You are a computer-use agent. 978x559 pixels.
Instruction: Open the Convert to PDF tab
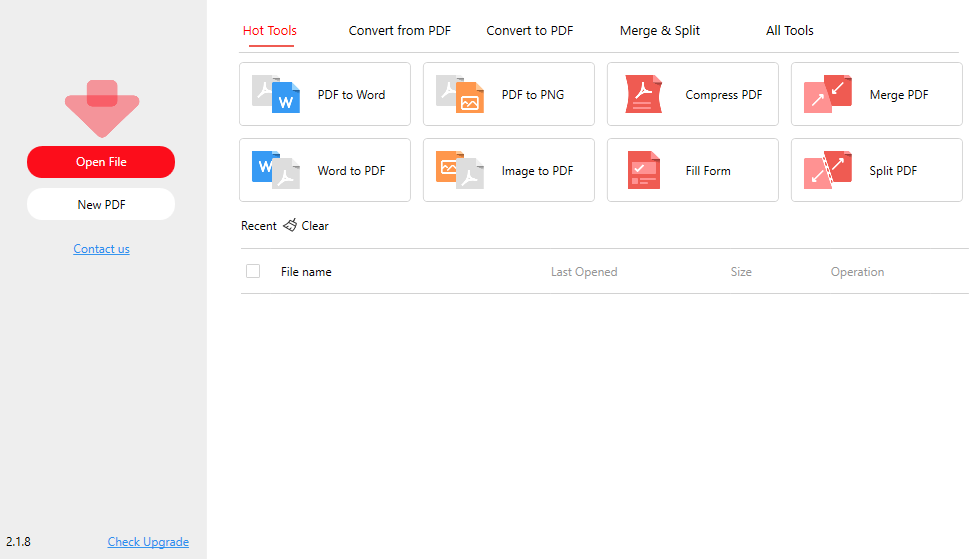[x=530, y=31]
